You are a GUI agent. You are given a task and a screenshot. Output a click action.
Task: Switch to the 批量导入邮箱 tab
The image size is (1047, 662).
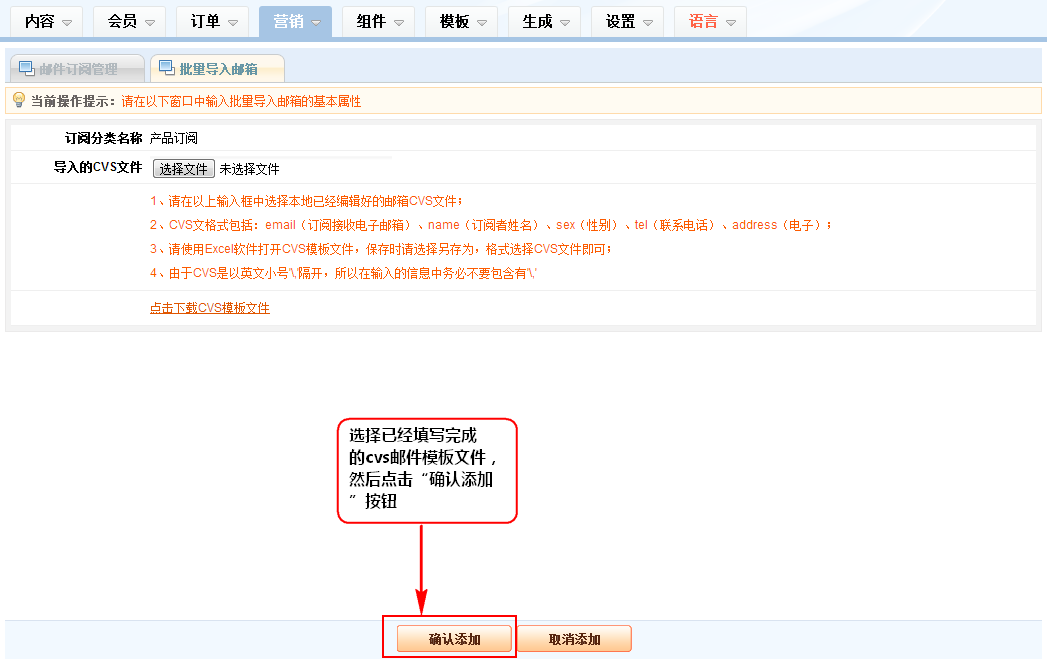click(x=217, y=69)
